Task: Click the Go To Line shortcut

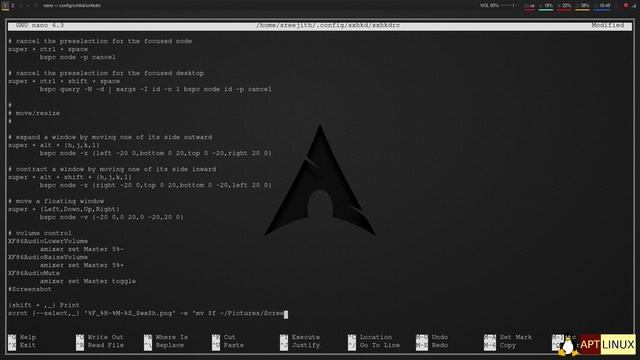Action: click(x=374, y=345)
